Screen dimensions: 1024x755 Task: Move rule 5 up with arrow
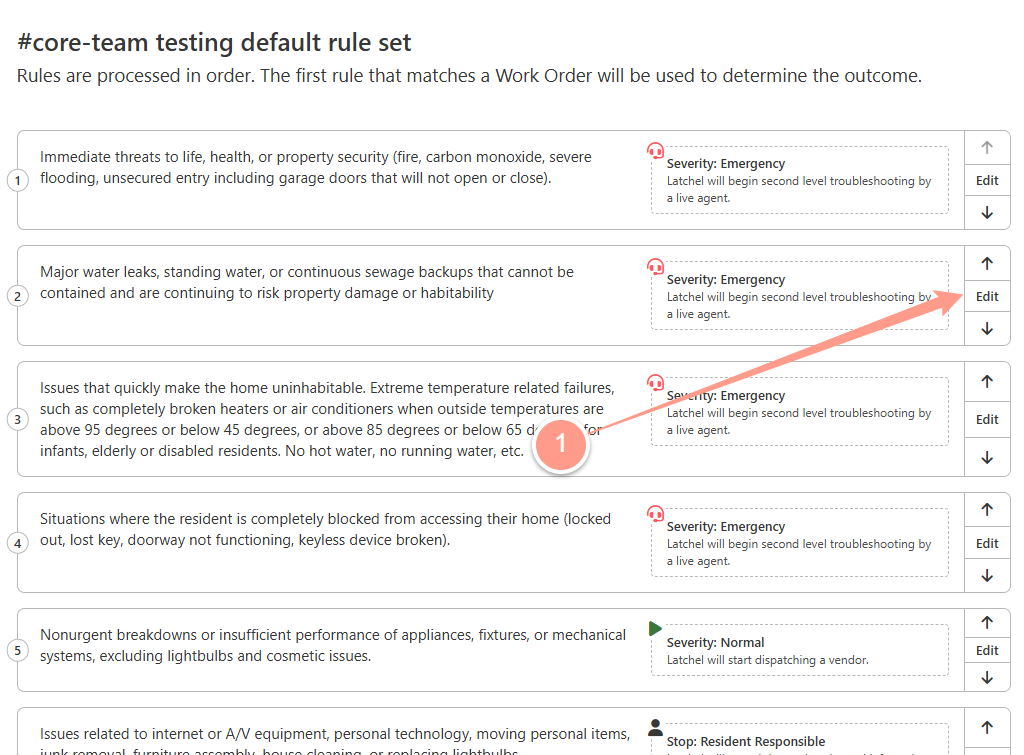click(x=987, y=622)
